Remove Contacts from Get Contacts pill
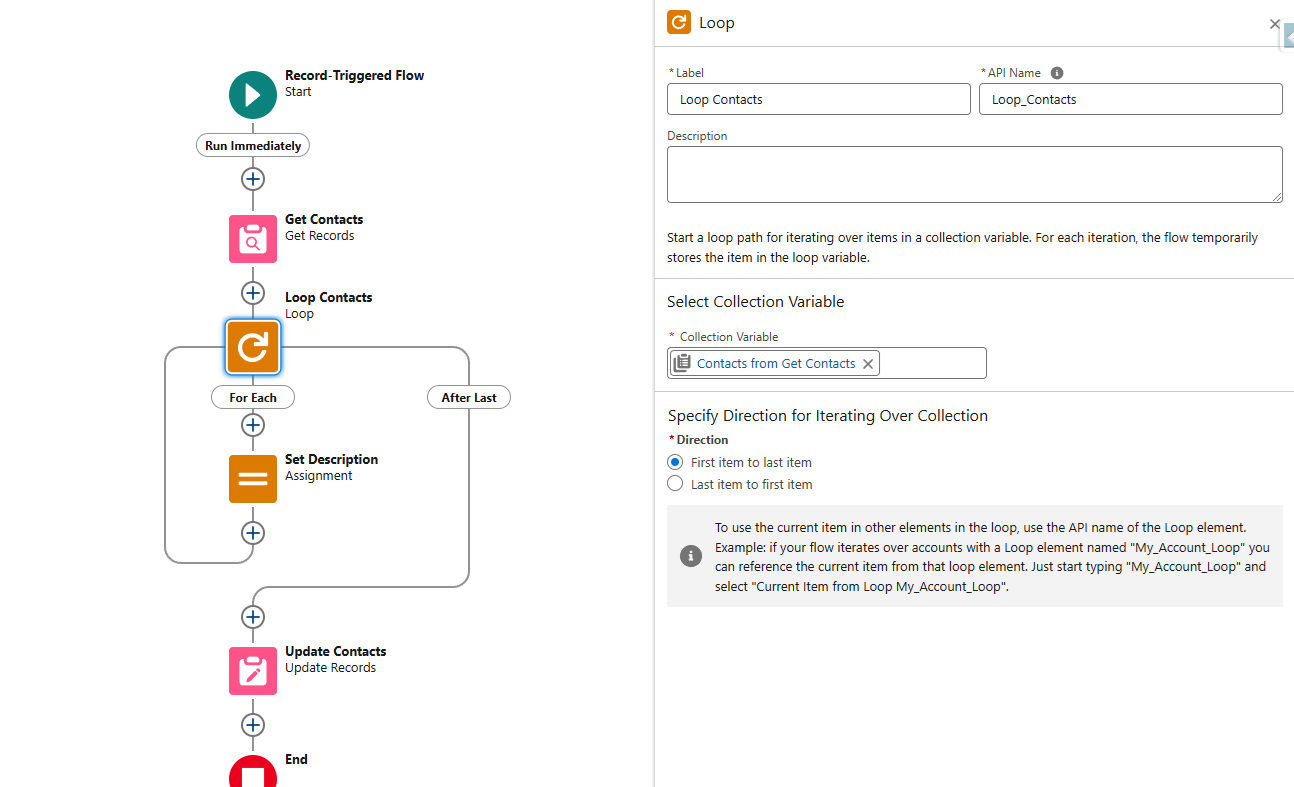 (x=868, y=364)
